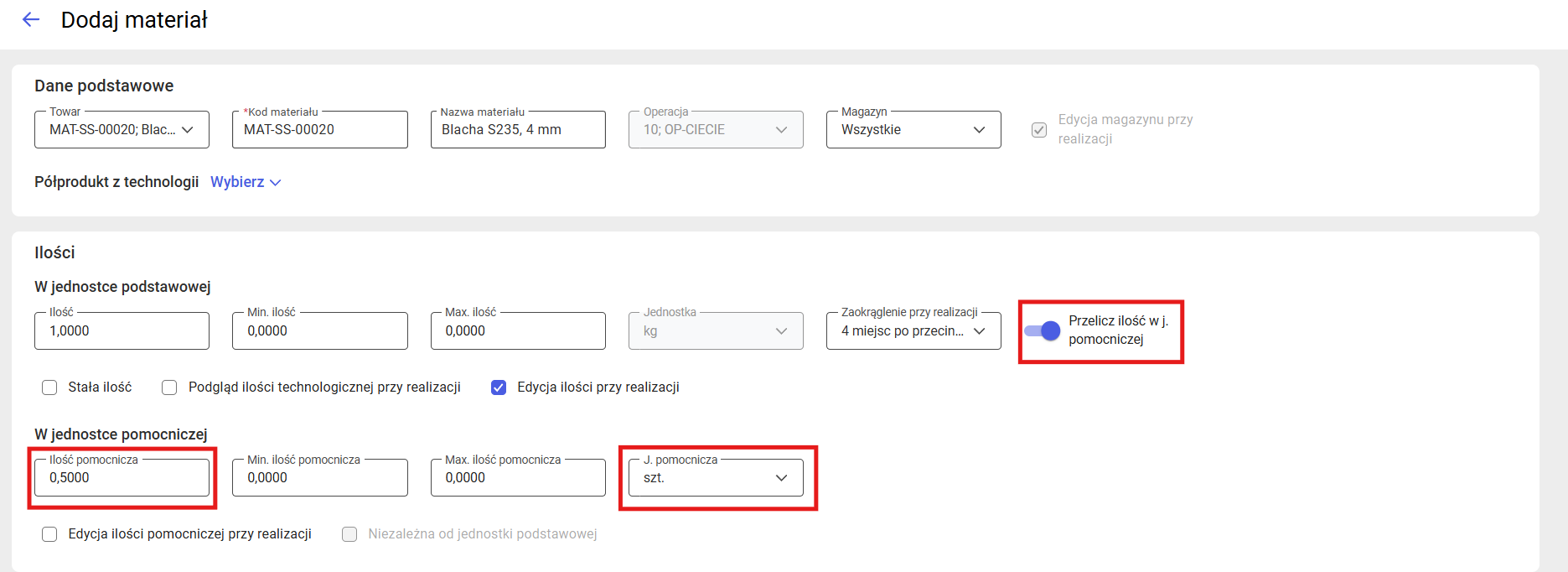Check the 'Stała ilość' checkbox
Image resolution: width=1568 pixels, height=572 pixels.
coord(49,387)
